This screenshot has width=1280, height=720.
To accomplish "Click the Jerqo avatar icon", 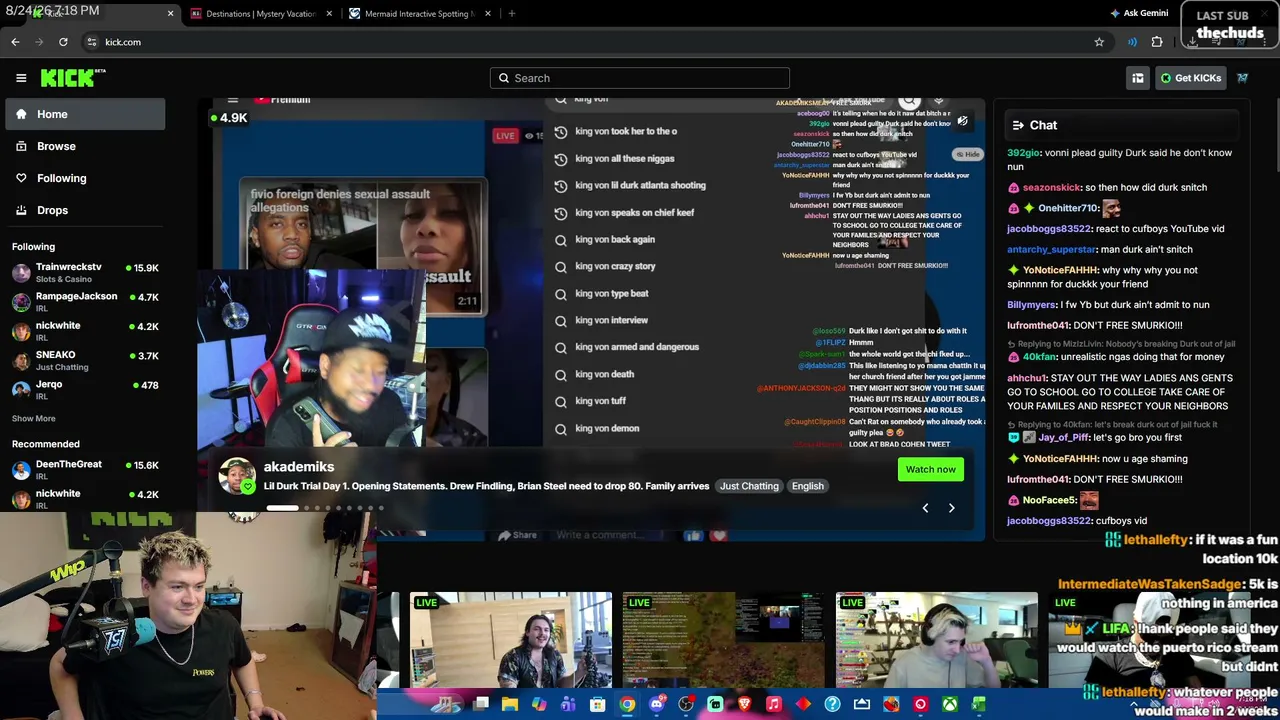I will pyautogui.click(x=21, y=389).
